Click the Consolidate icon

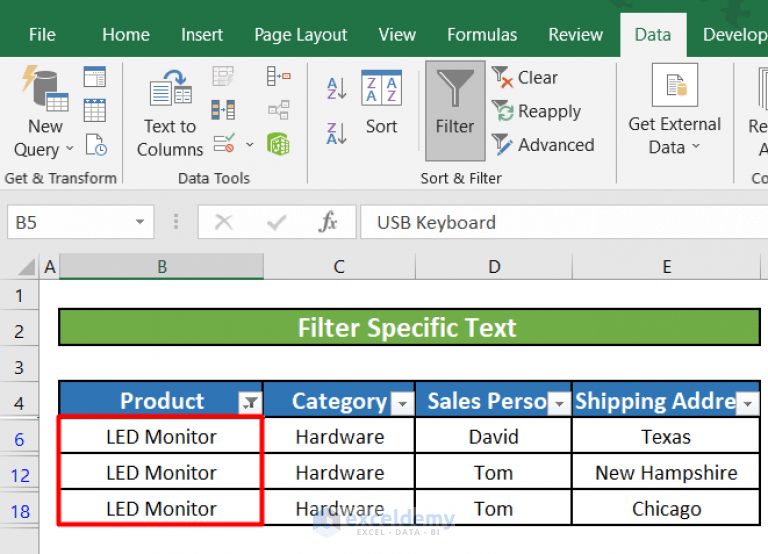coord(279,76)
